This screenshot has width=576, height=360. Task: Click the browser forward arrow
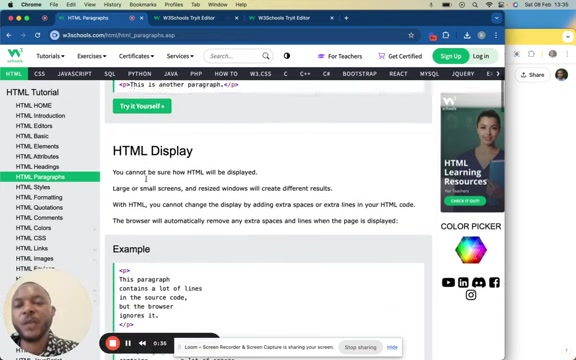point(23,35)
